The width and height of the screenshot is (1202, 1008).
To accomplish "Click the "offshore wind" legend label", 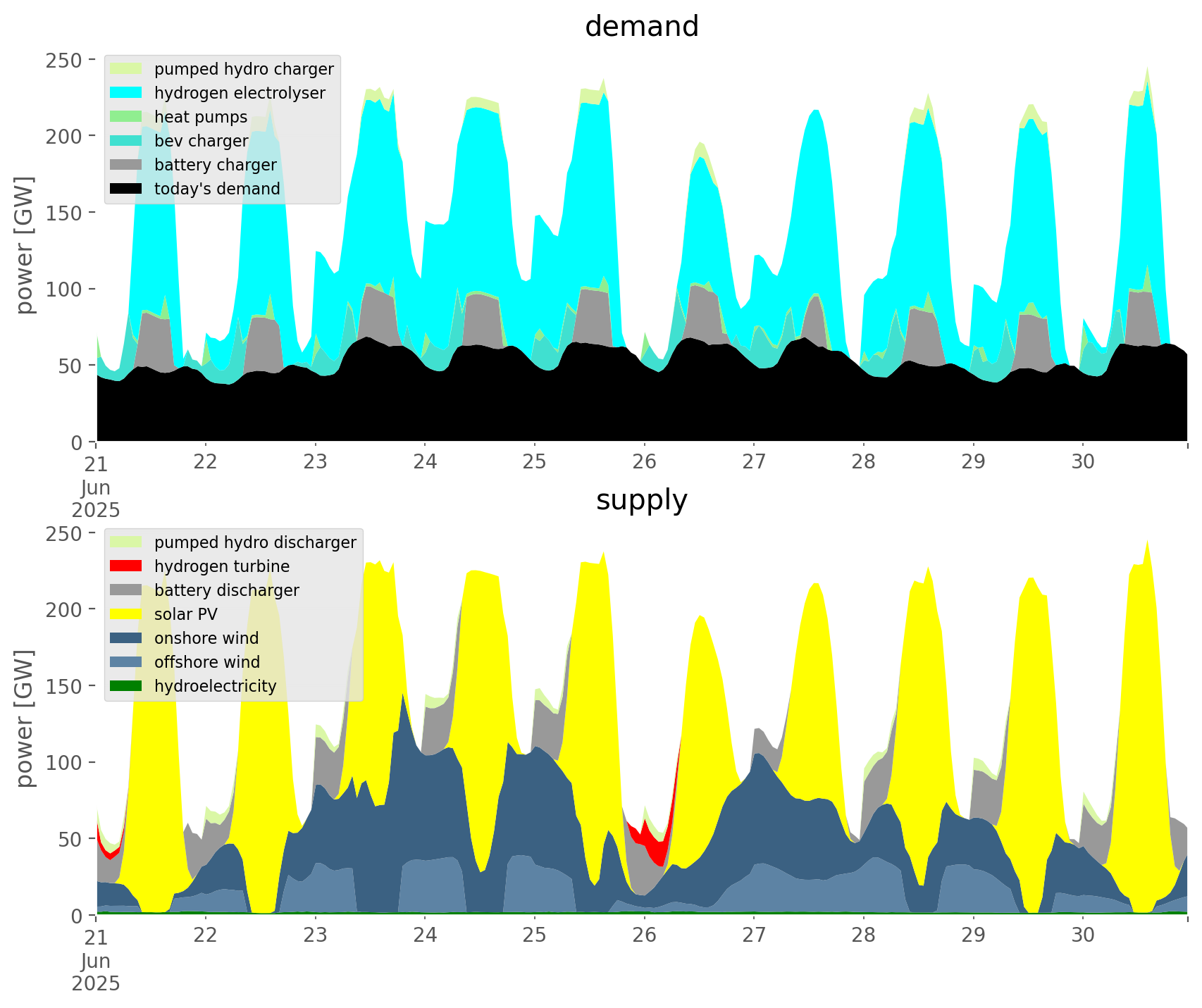I will coord(206,662).
